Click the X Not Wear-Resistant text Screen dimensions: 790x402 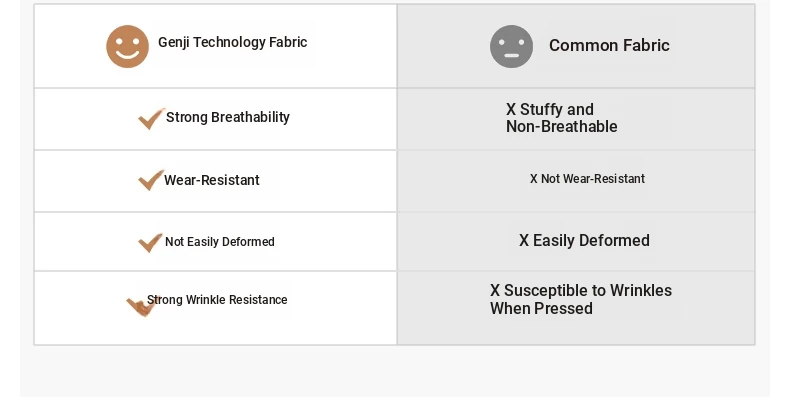point(587,179)
